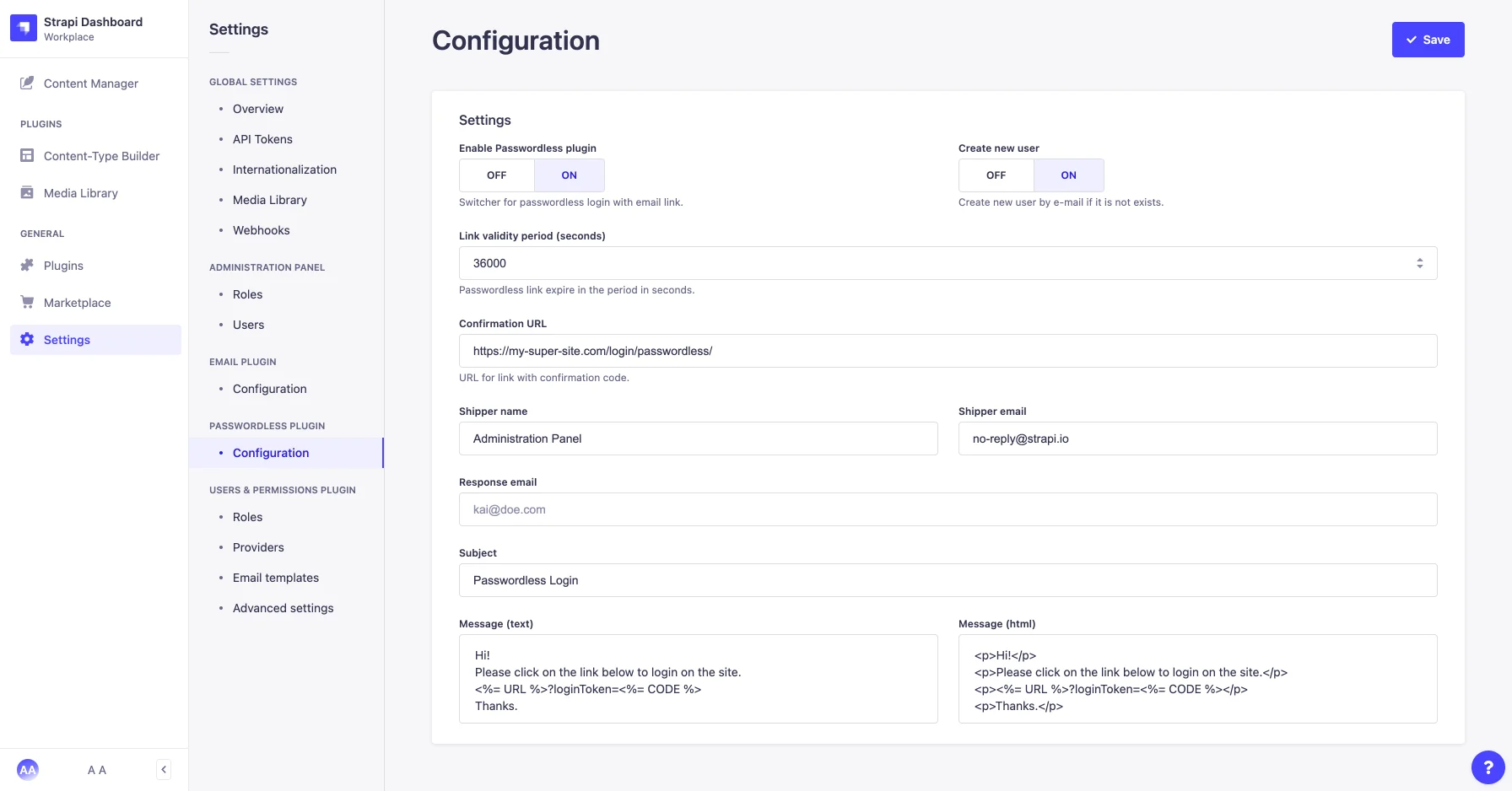1512x791 pixels.
Task: Click the Confirmation URL input field
Action: [x=948, y=351]
